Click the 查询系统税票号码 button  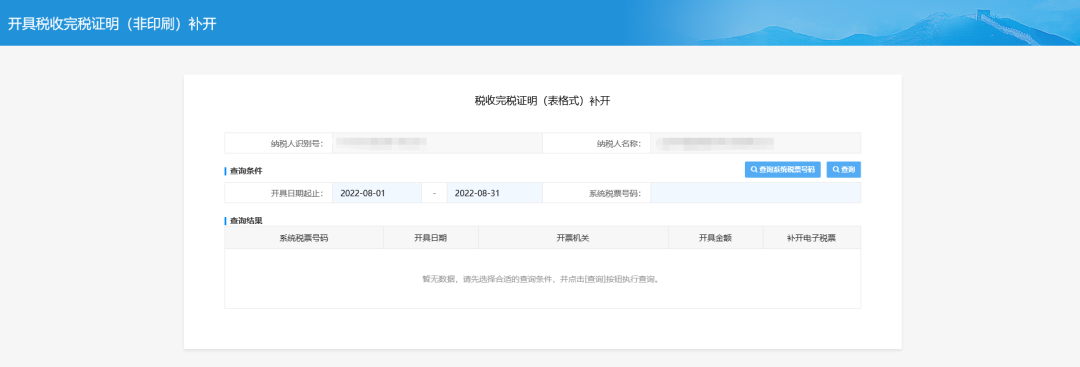[782, 169]
